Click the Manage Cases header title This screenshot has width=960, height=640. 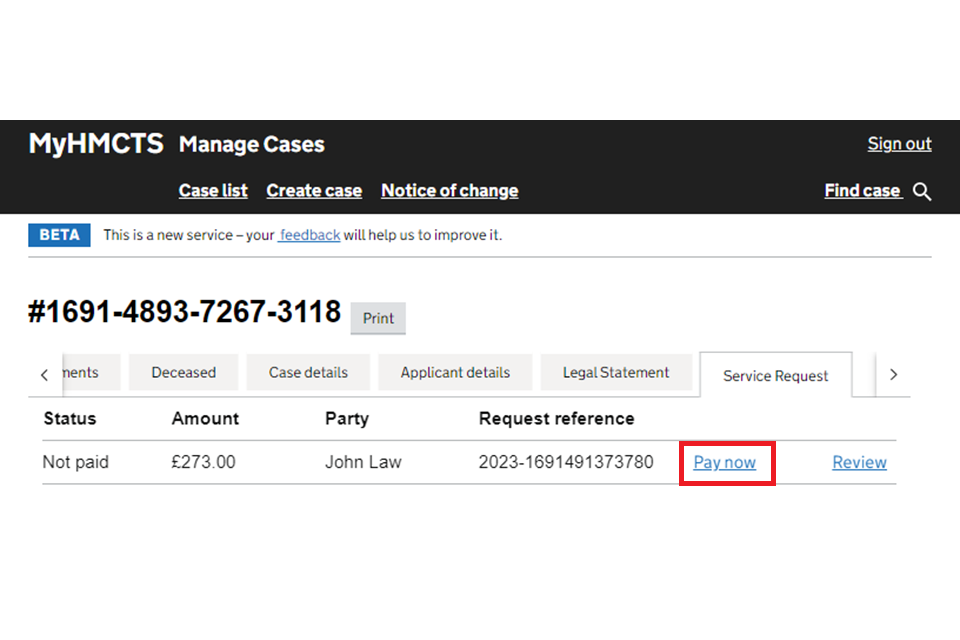[251, 145]
